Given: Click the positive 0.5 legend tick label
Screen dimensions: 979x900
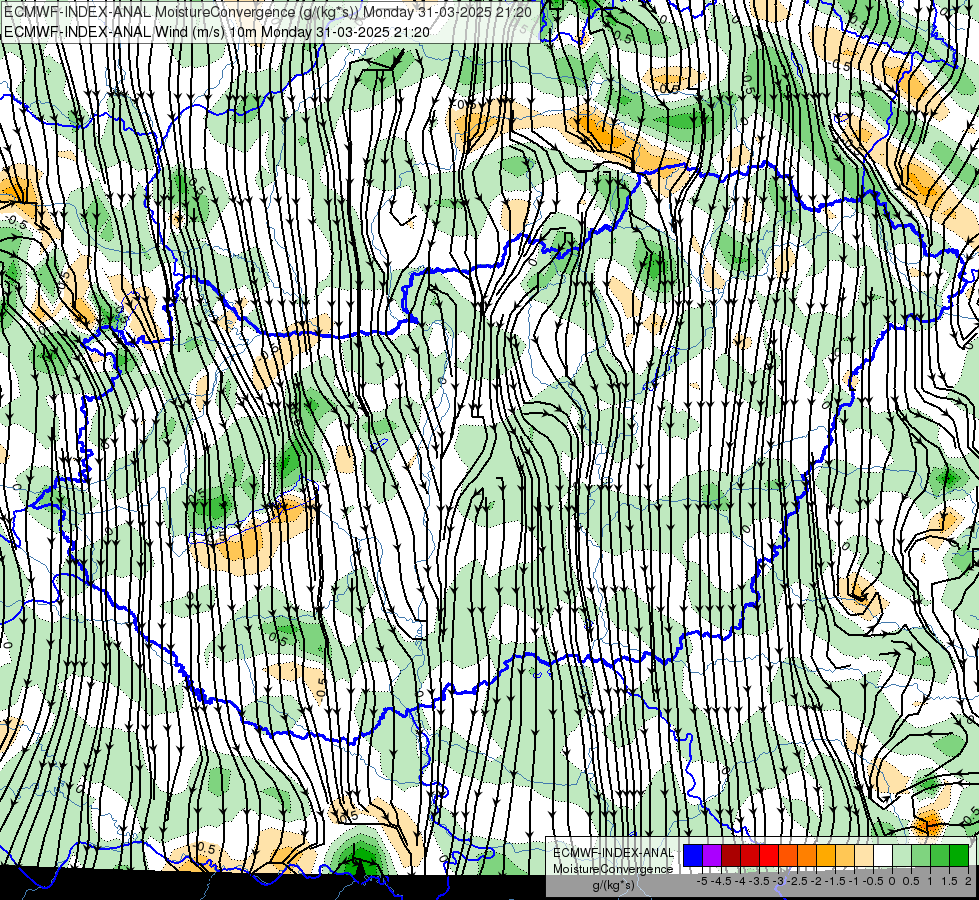Looking at the screenshot, I should pos(911,881).
